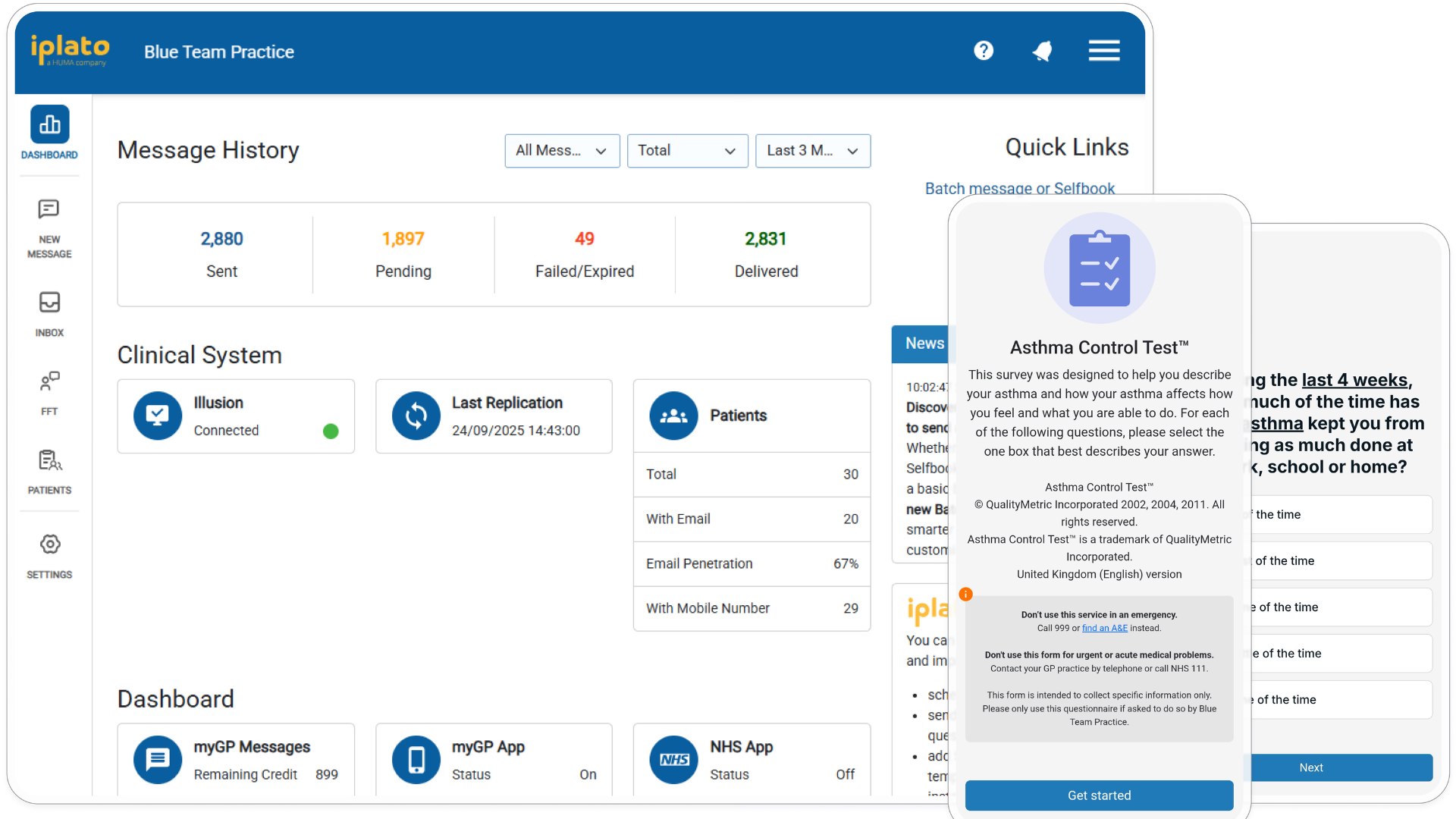Image resolution: width=1456 pixels, height=819 pixels.
Task: Expand the Total dropdown
Action: coord(687,151)
